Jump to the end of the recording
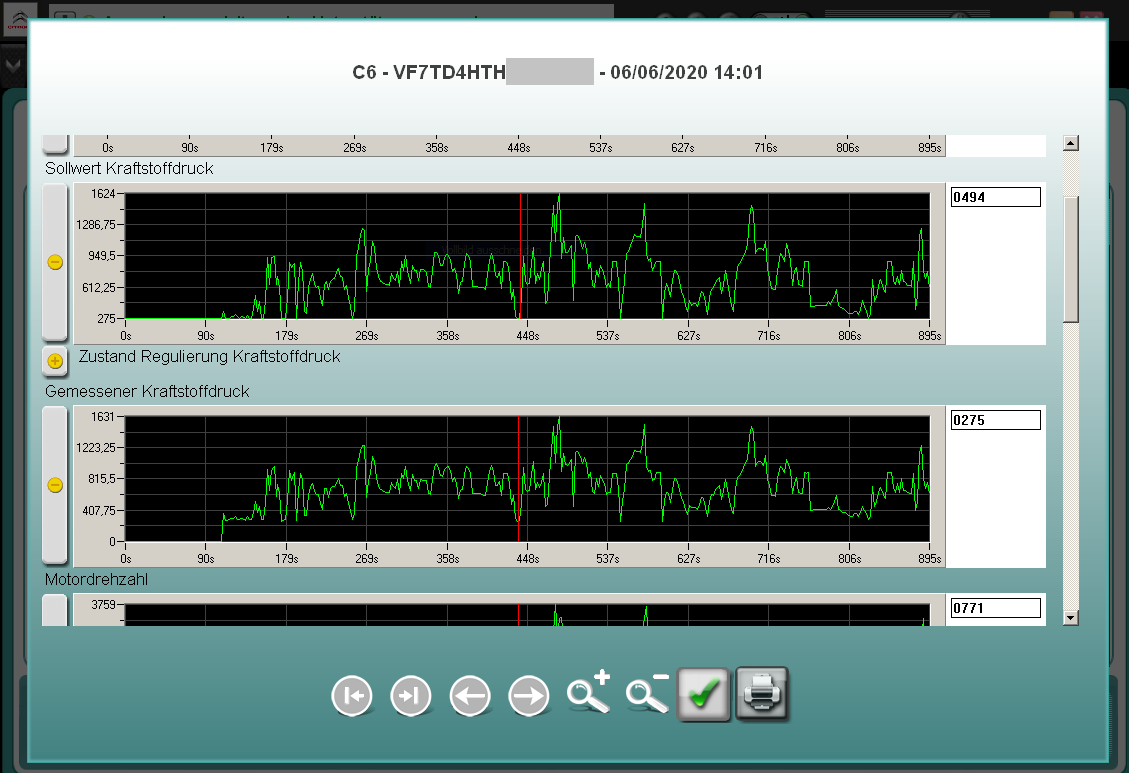 coord(411,696)
